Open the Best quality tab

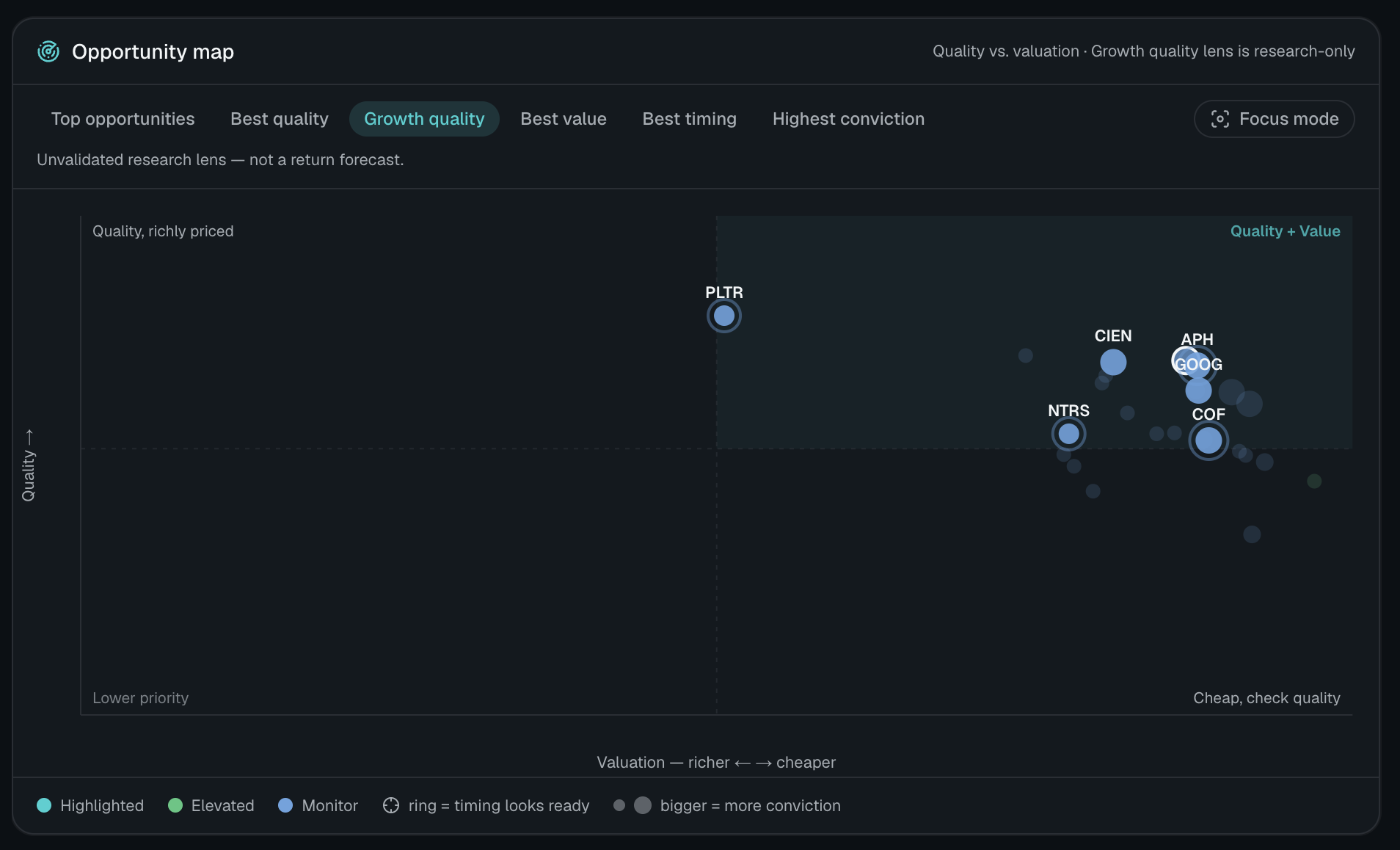(280, 119)
